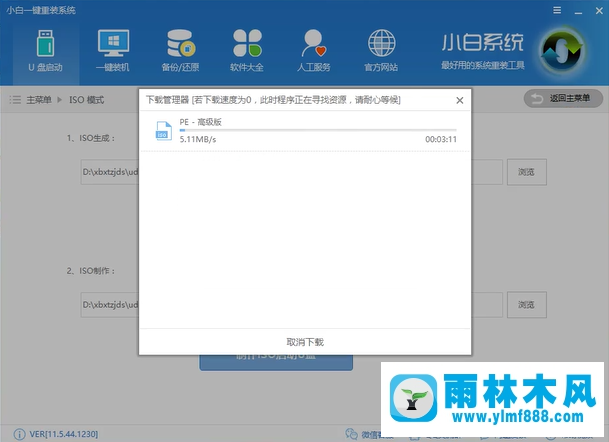Screen dimensions: 609x442
Task: Click the PE - 高级版 download name
Action: click(200, 122)
